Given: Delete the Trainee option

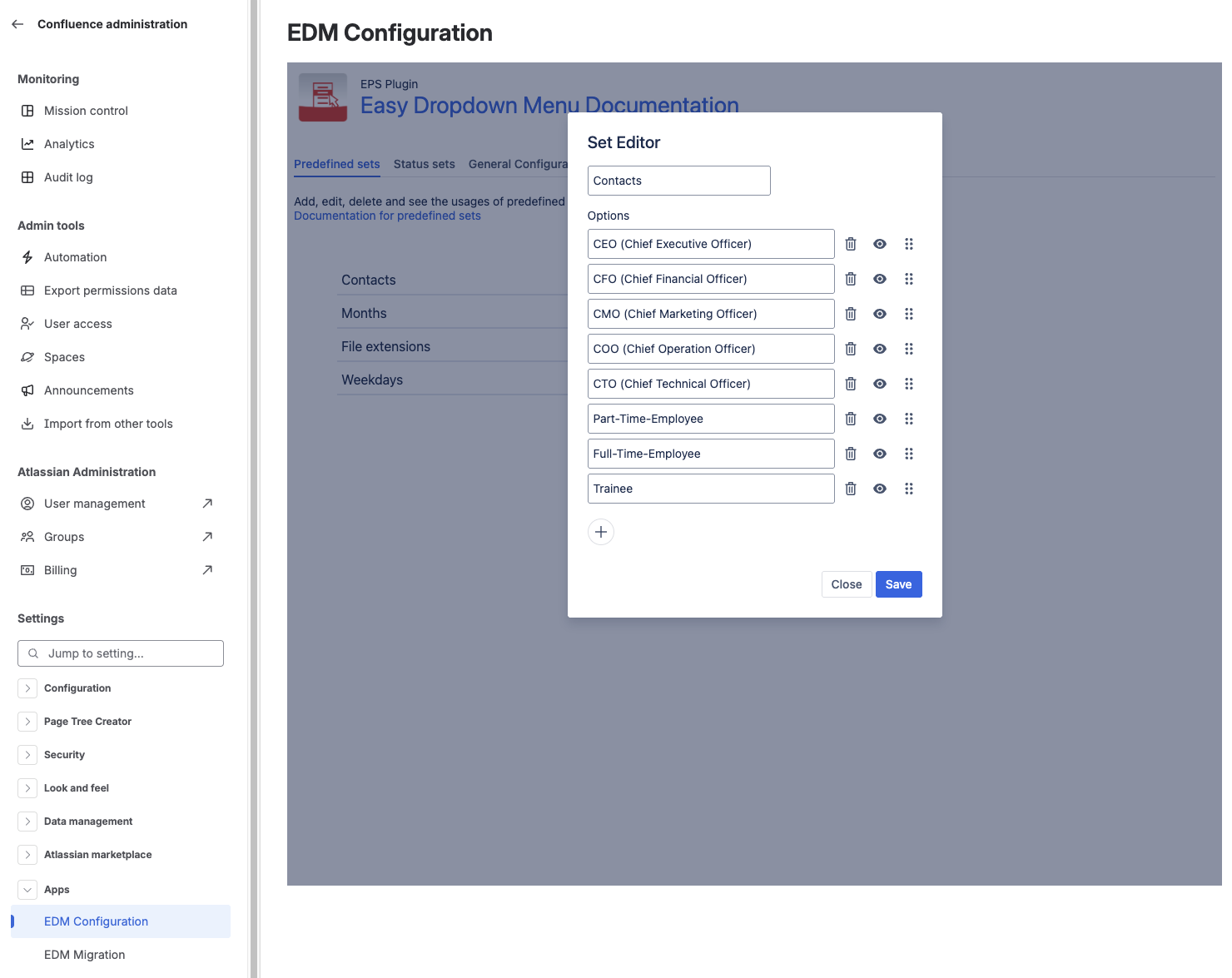Looking at the screenshot, I should click(x=851, y=489).
